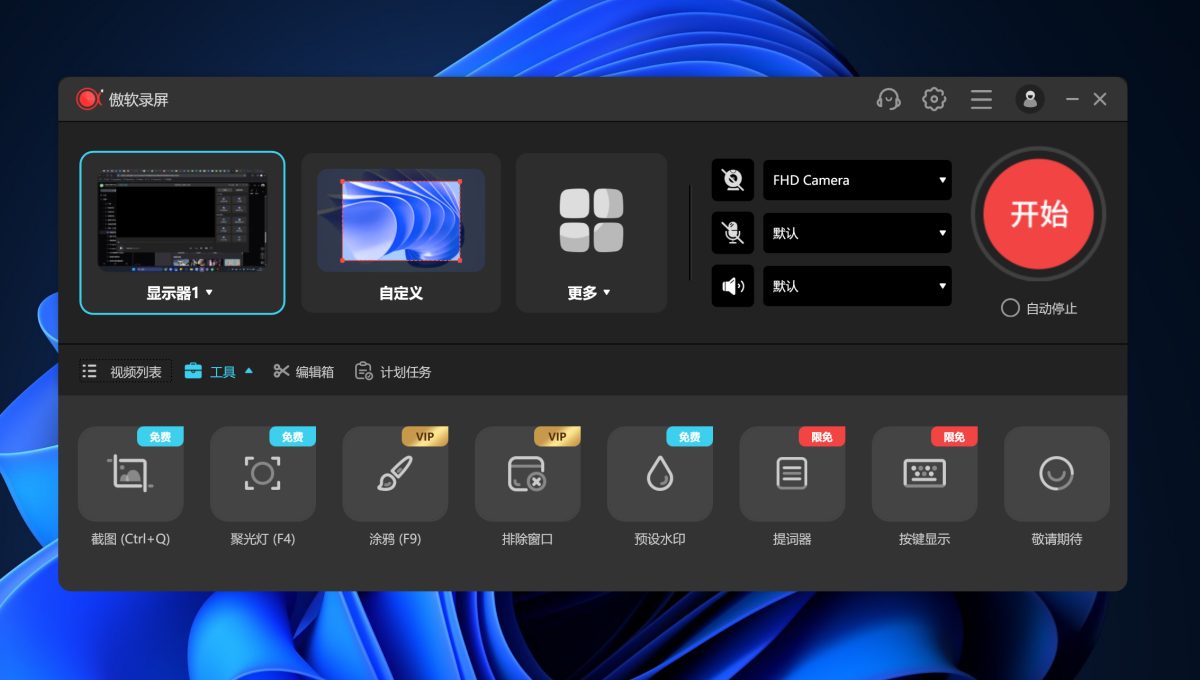Click the 截图 (Ctrl+Q) label
The width and height of the screenshot is (1200, 680).
tap(131, 539)
